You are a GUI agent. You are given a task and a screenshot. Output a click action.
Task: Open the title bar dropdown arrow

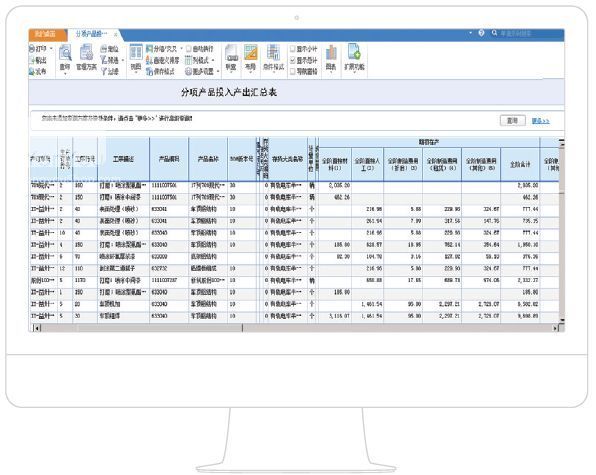click(470, 33)
